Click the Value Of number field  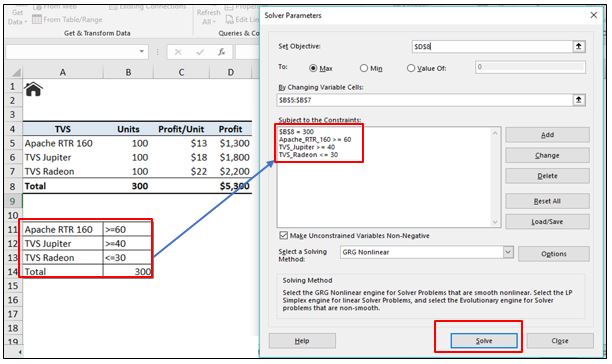pyautogui.click(x=530, y=67)
